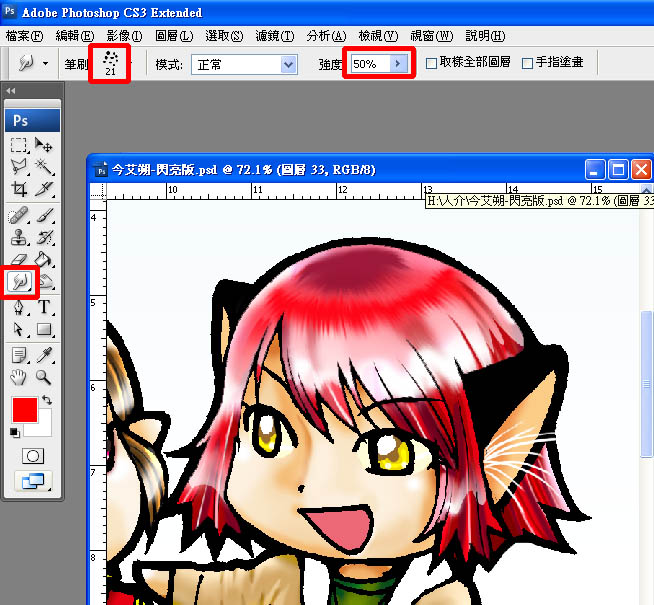Maximize the 今艾朔-閃亮版.psd document window
The width and height of the screenshot is (654, 605).
tap(618, 170)
